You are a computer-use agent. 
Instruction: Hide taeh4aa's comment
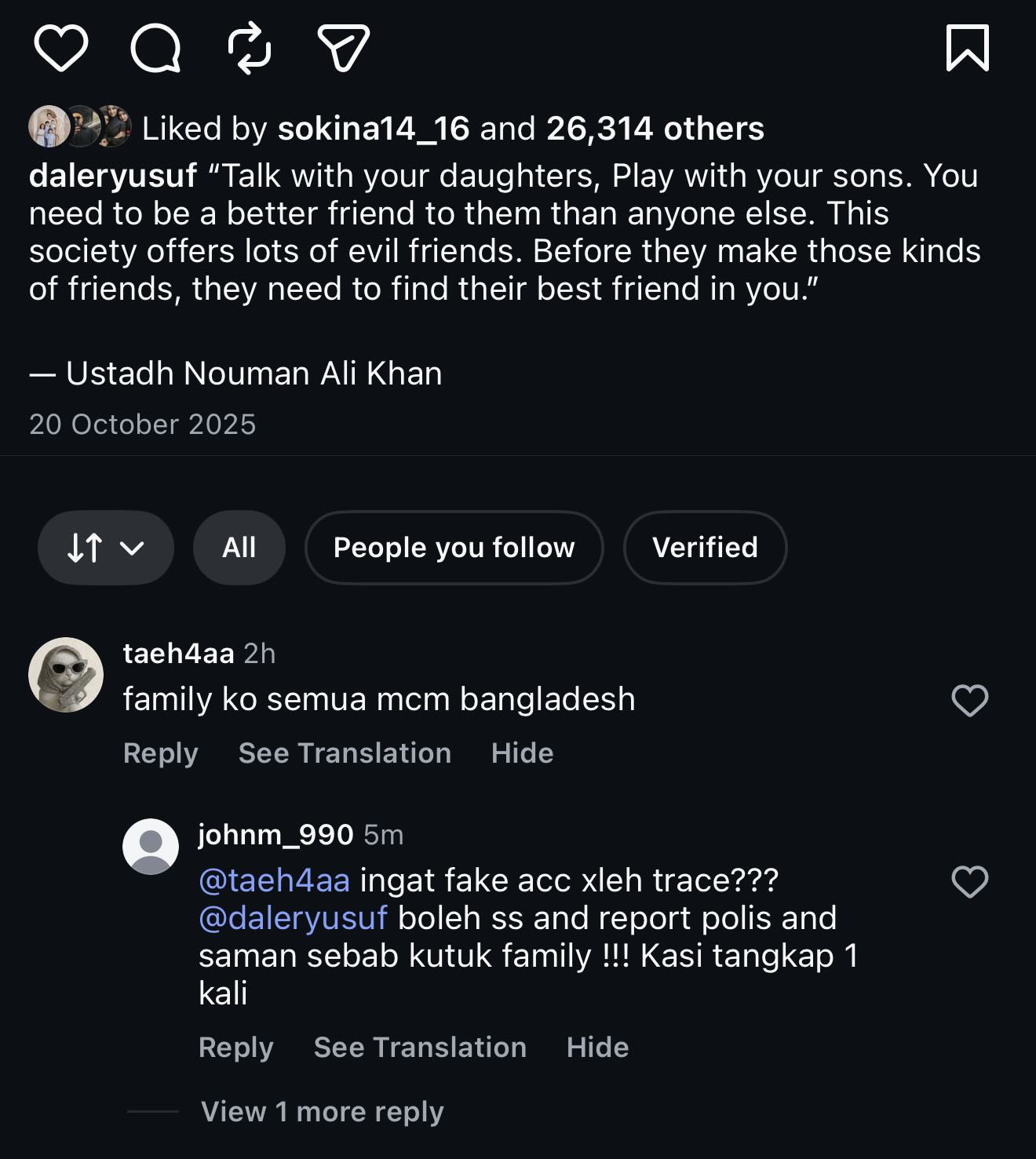[522, 753]
